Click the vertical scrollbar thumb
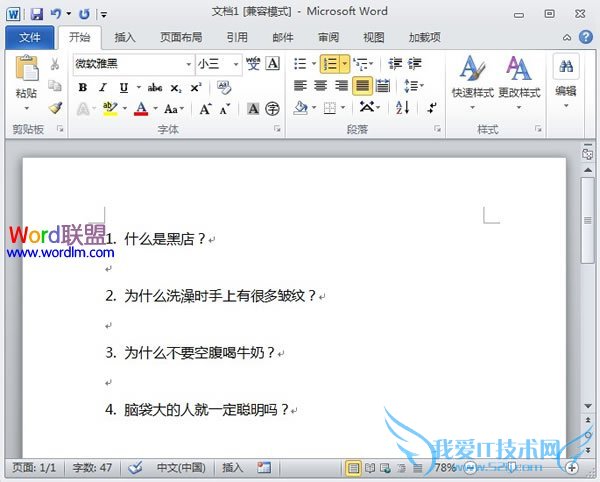 tap(588, 220)
